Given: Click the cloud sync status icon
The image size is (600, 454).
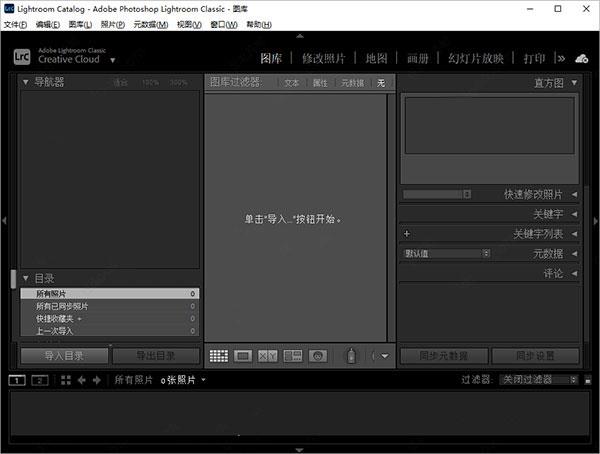Looking at the screenshot, I should pyautogui.click(x=582, y=59).
